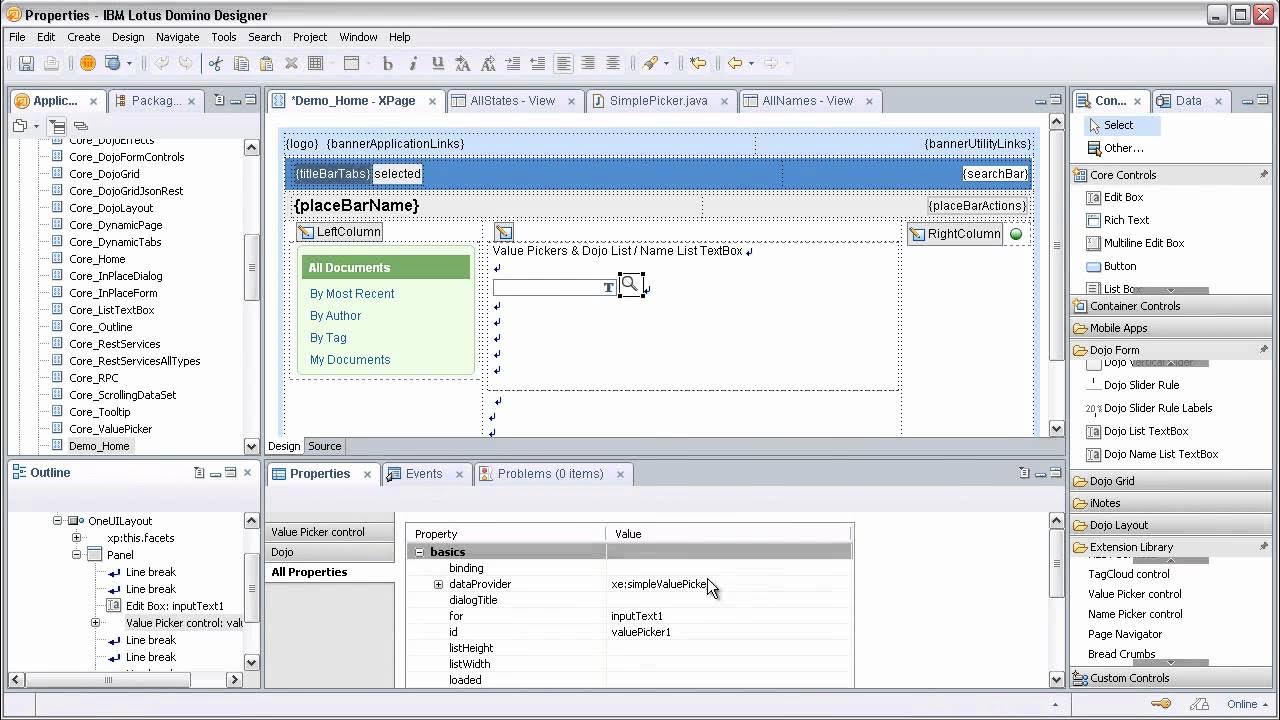
Task: Click the Insert Table icon
Action: pos(316,63)
